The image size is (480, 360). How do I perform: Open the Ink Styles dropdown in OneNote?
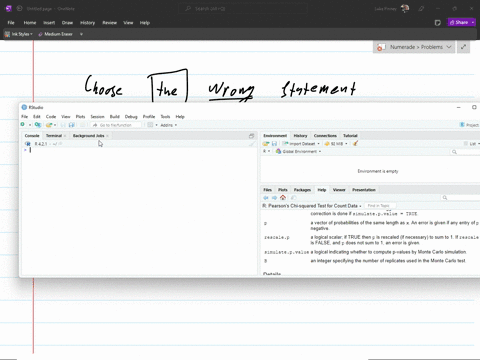click(x=19, y=34)
